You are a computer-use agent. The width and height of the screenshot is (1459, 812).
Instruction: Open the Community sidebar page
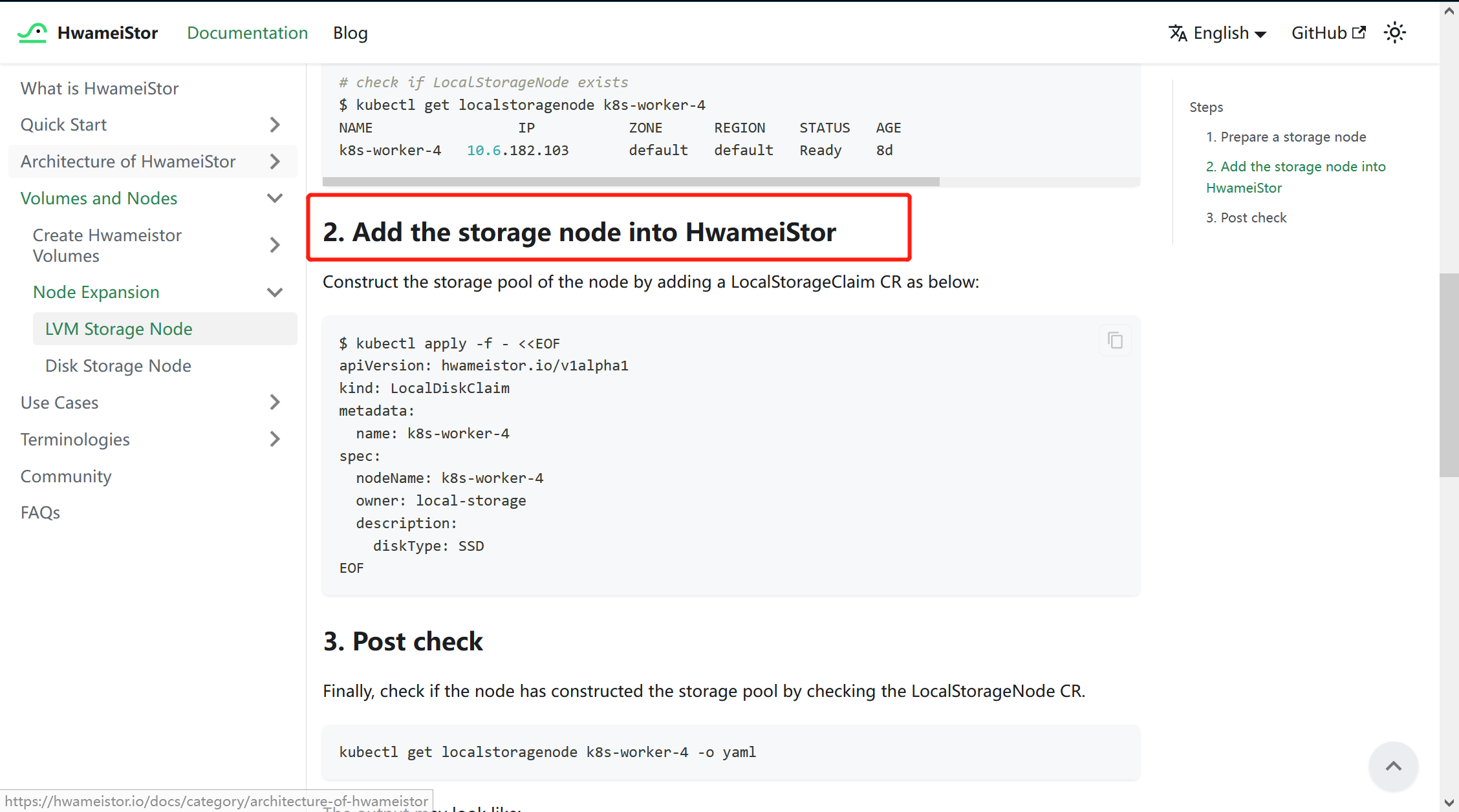click(66, 476)
